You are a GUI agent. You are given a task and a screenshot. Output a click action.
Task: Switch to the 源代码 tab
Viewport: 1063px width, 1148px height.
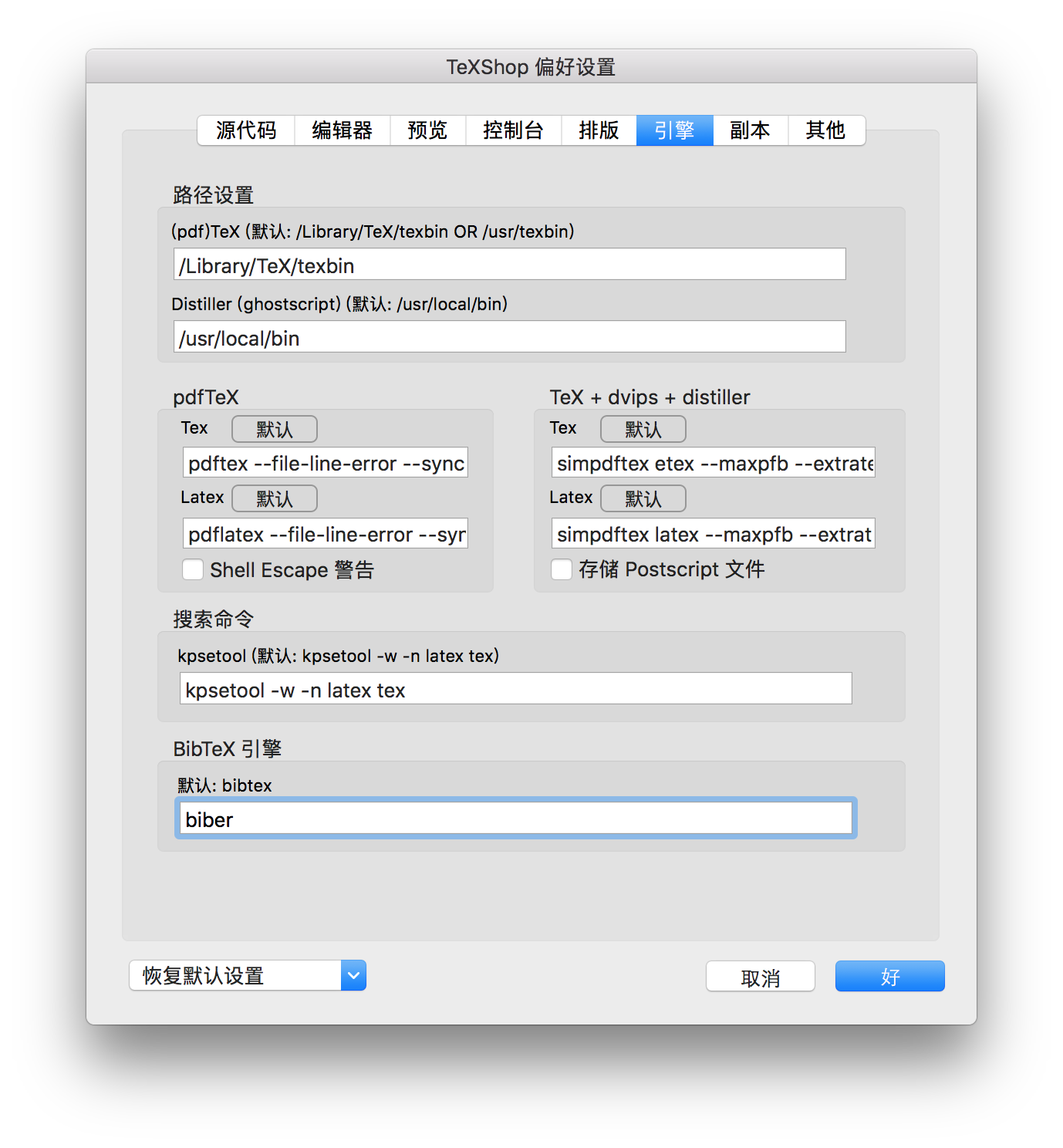coord(246,130)
